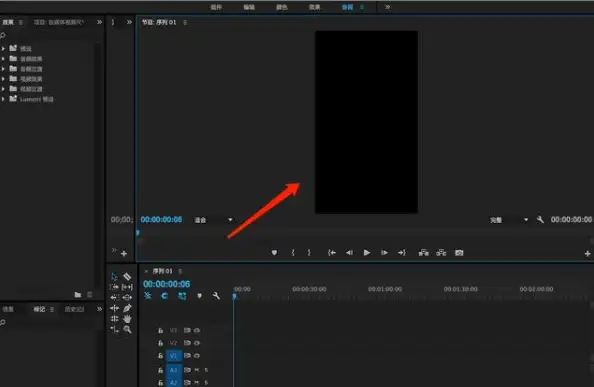
Task: Create new custom bin in Effects panel
Action: point(78,295)
